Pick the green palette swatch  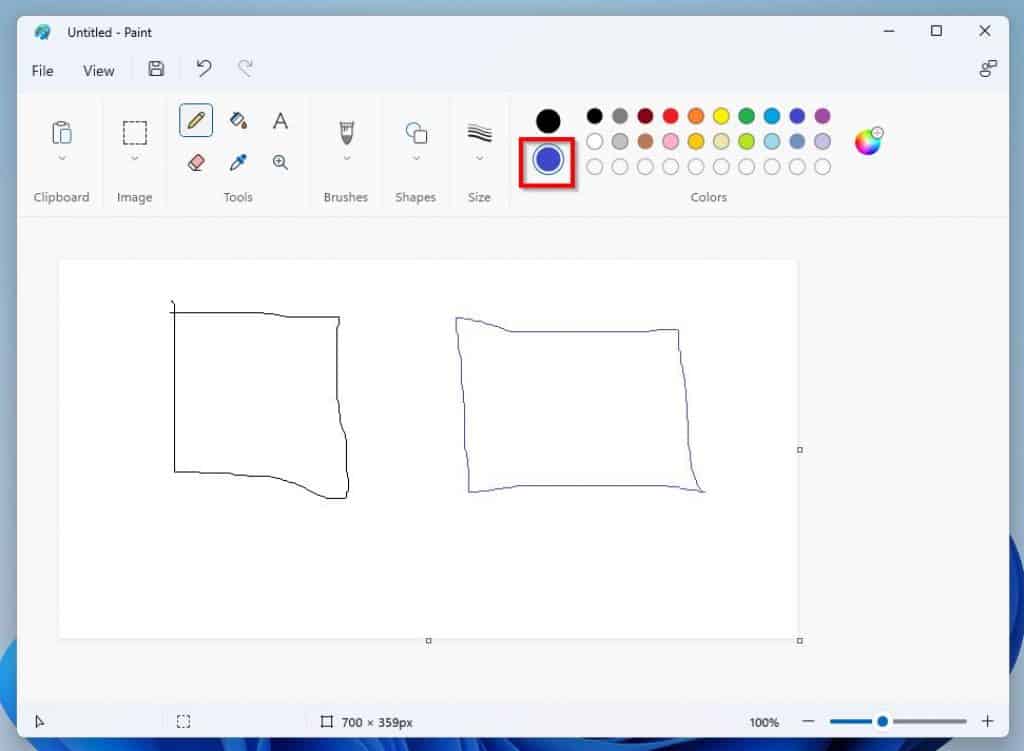746,116
